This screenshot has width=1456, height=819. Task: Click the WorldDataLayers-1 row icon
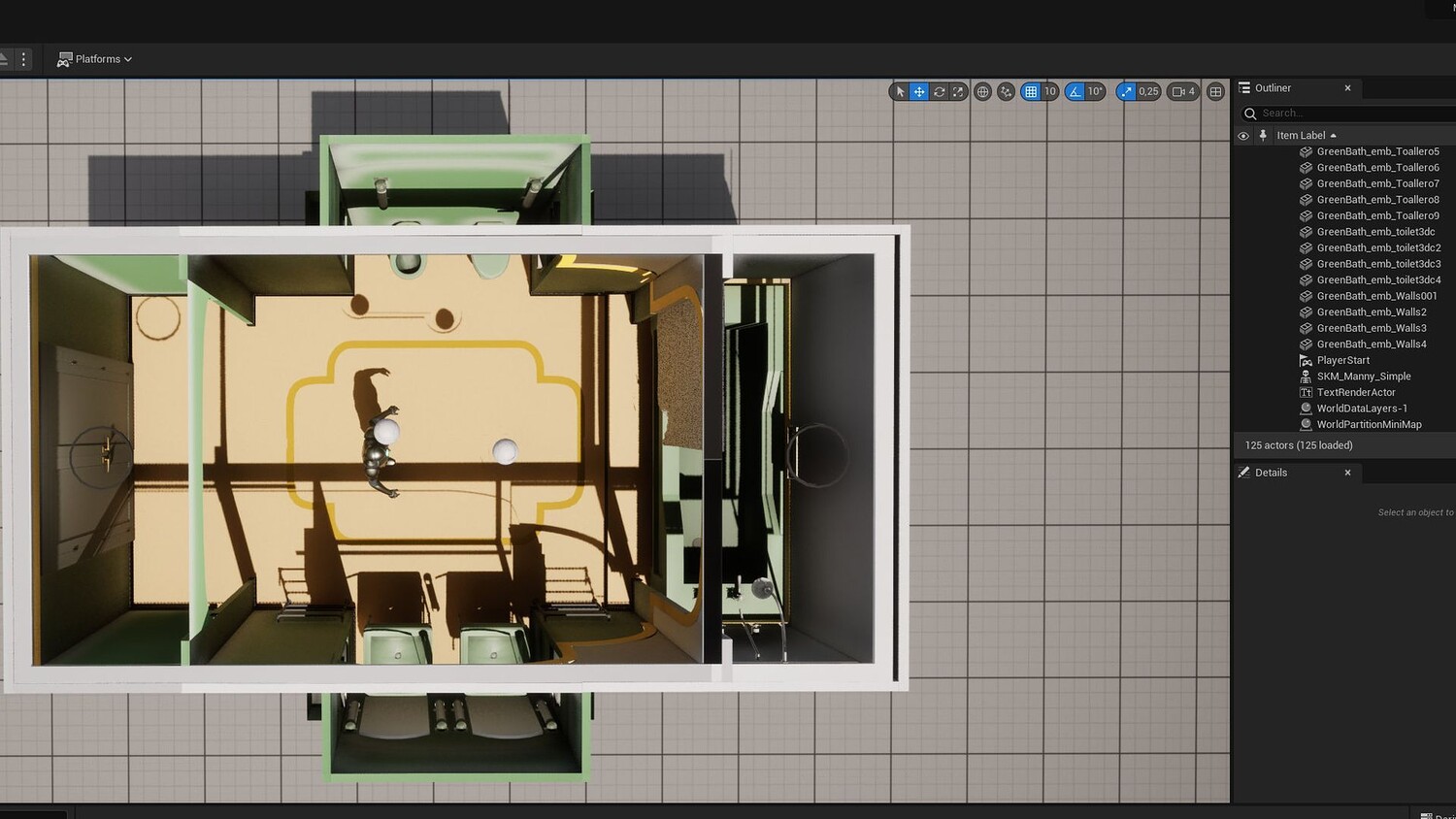tap(1306, 409)
